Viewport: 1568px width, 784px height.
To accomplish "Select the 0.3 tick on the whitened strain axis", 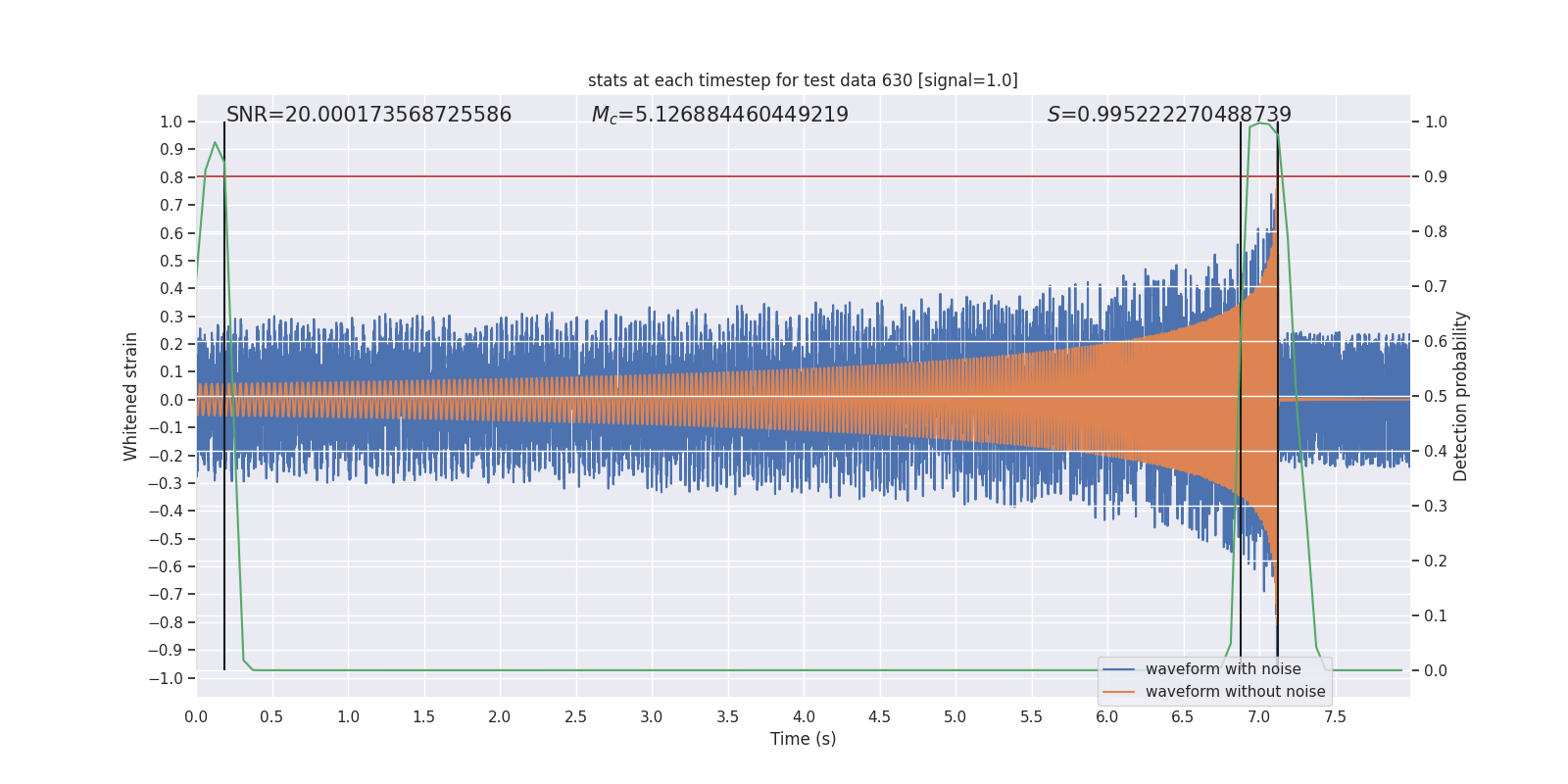I will (171, 317).
